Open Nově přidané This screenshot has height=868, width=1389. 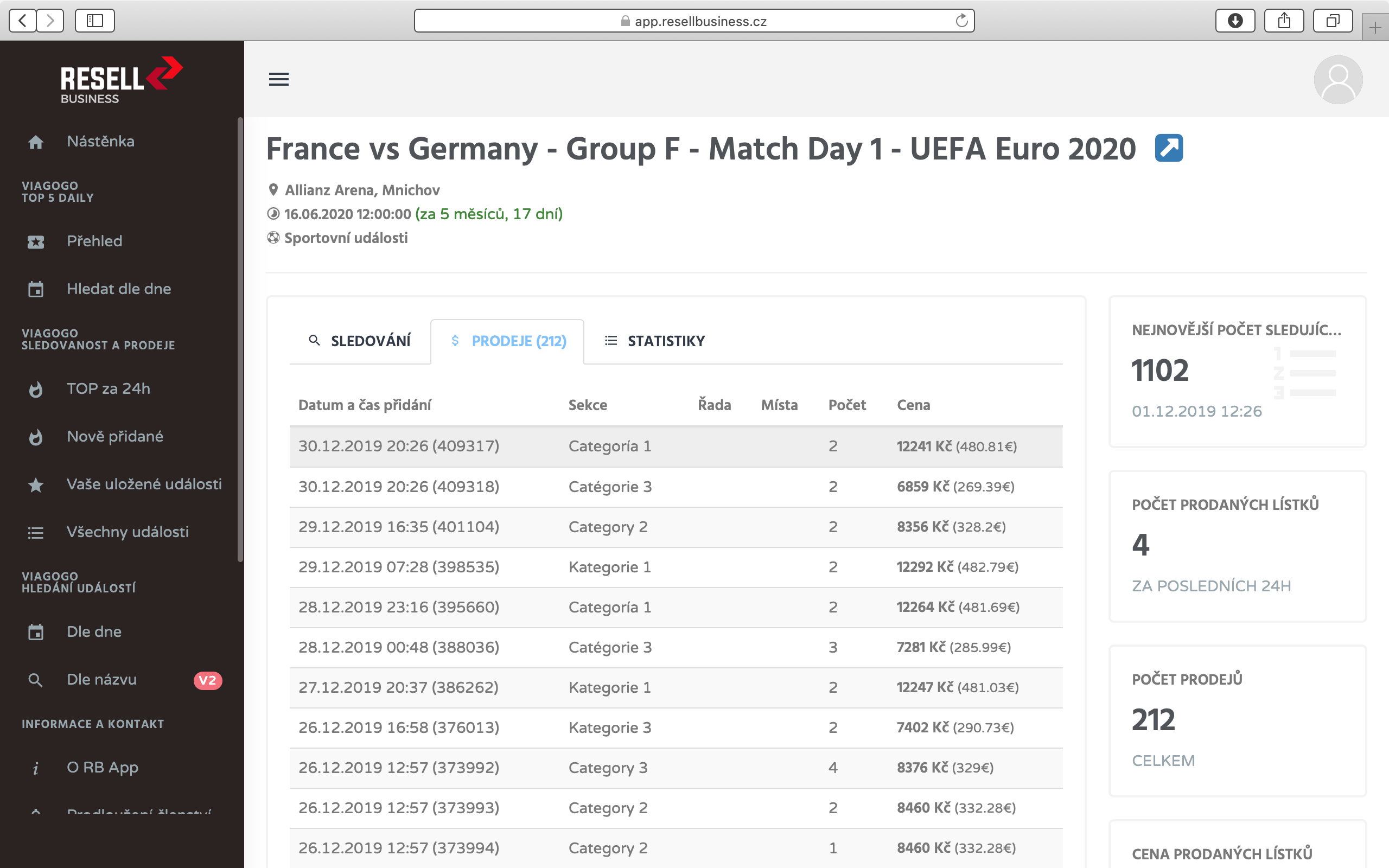tap(115, 436)
